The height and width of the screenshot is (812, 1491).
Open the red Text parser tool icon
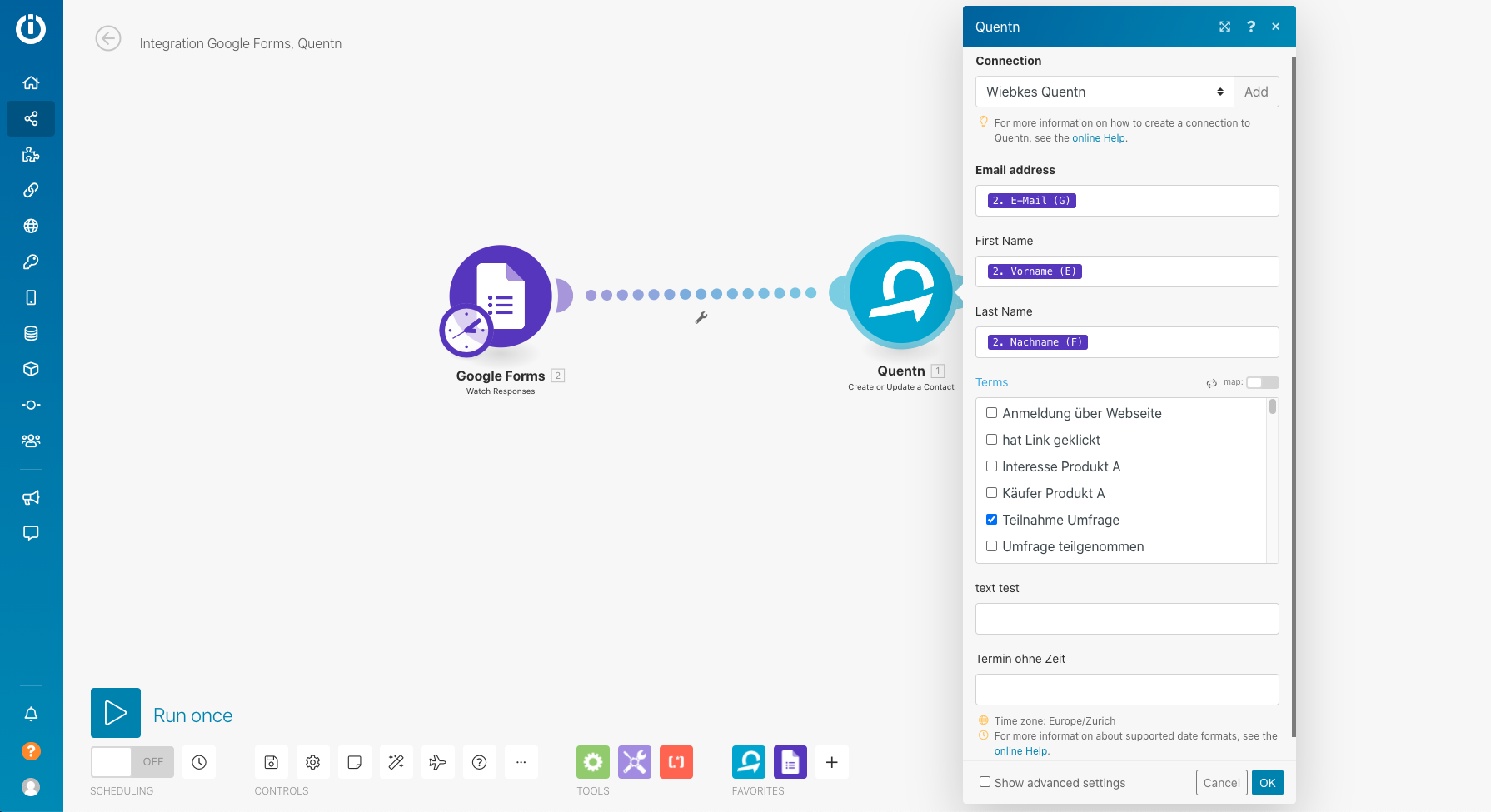click(676, 762)
